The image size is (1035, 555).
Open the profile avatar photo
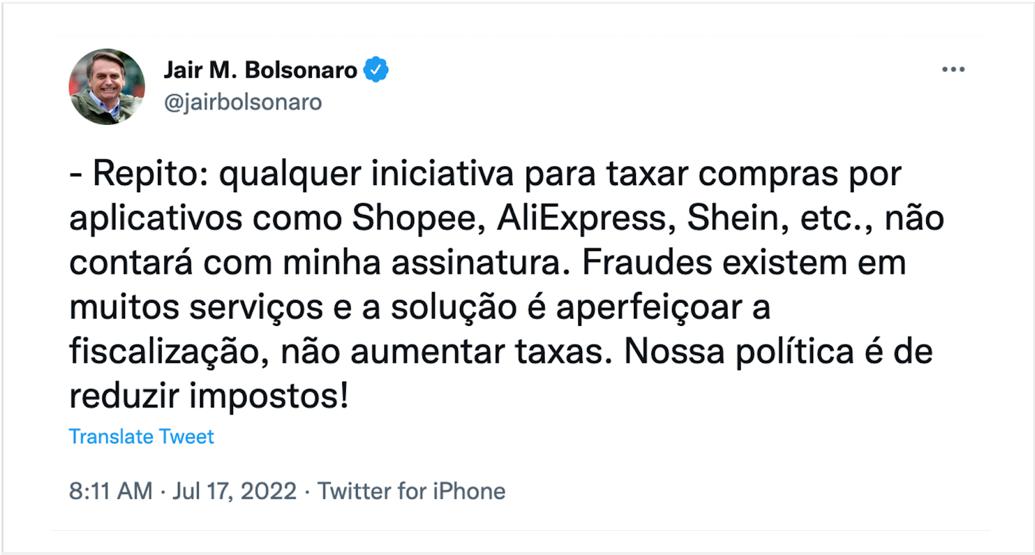click(107, 86)
